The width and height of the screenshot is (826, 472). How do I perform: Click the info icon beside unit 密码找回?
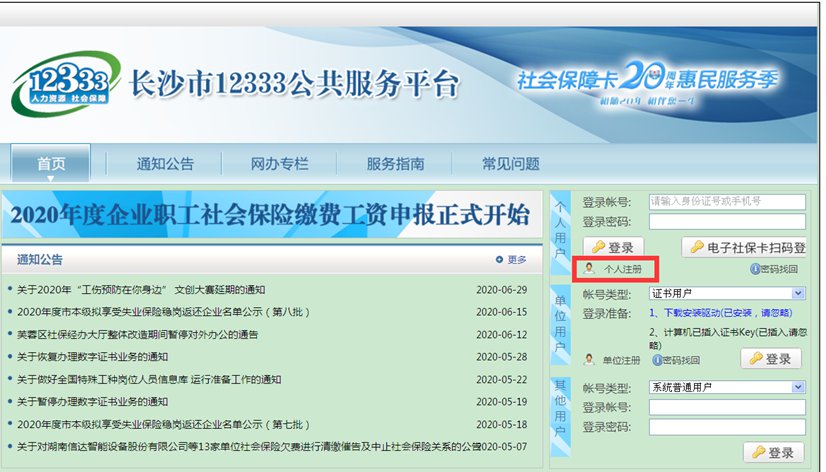coord(656,359)
